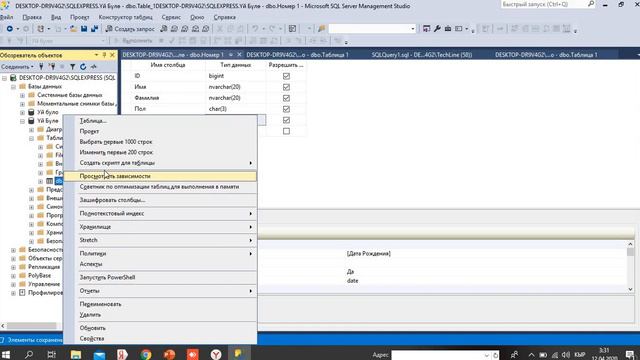
Task: Toggle allow nulls checkbox for Пол row
Action: click(286, 109)
